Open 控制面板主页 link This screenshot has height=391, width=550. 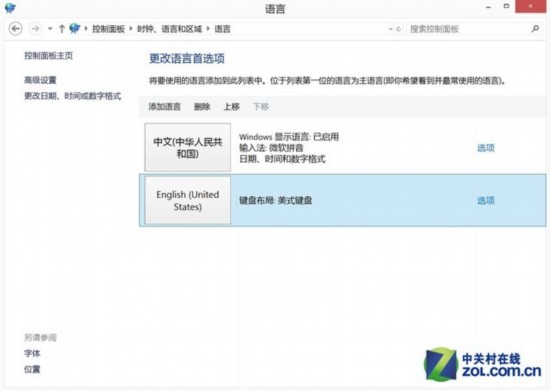pyautogui.click(x=48, y=55)
